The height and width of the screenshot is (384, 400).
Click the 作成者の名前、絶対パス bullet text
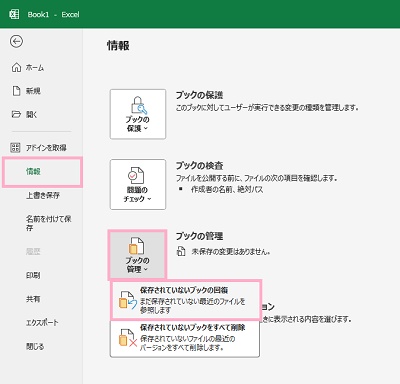(227, 189)
